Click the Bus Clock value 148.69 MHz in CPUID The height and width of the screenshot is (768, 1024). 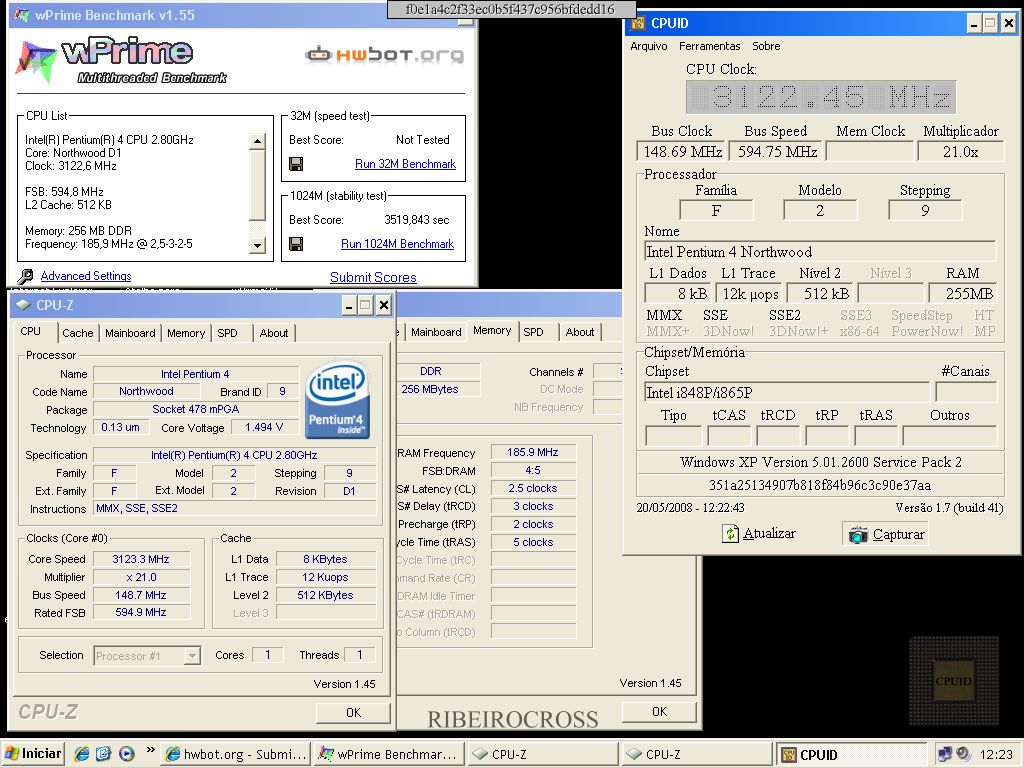pyautogui.click(x=682, y=152)
